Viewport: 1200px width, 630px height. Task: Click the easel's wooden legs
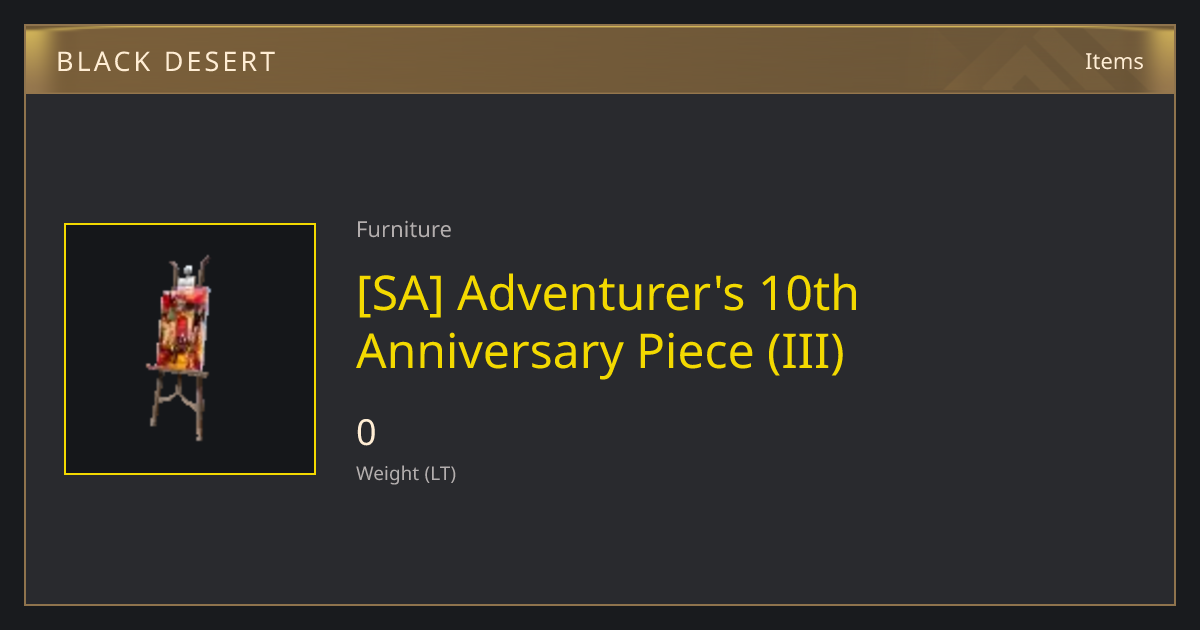coord(179,405)
